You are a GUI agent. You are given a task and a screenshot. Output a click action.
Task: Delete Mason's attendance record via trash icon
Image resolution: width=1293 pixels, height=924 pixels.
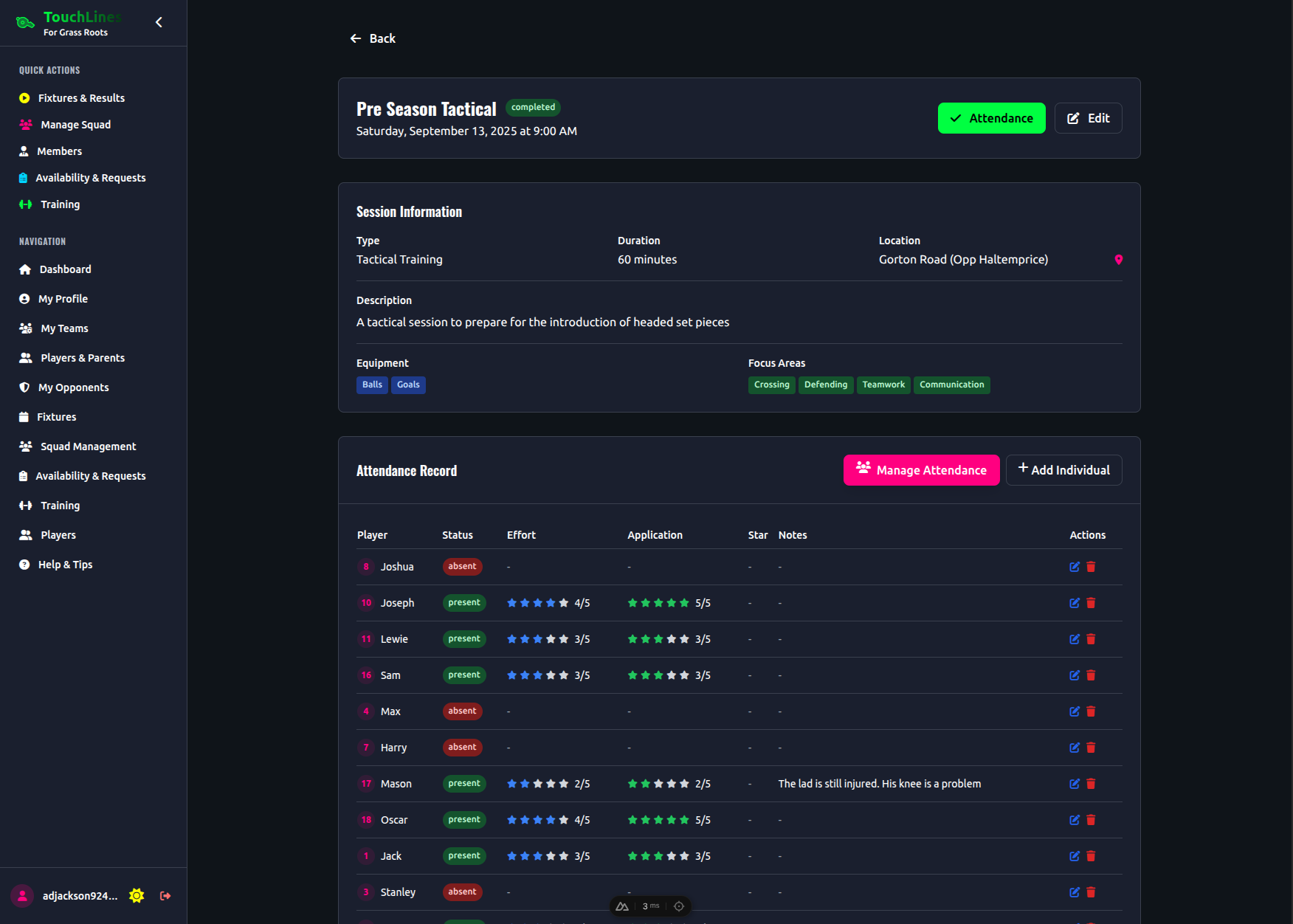[1092, 784]
